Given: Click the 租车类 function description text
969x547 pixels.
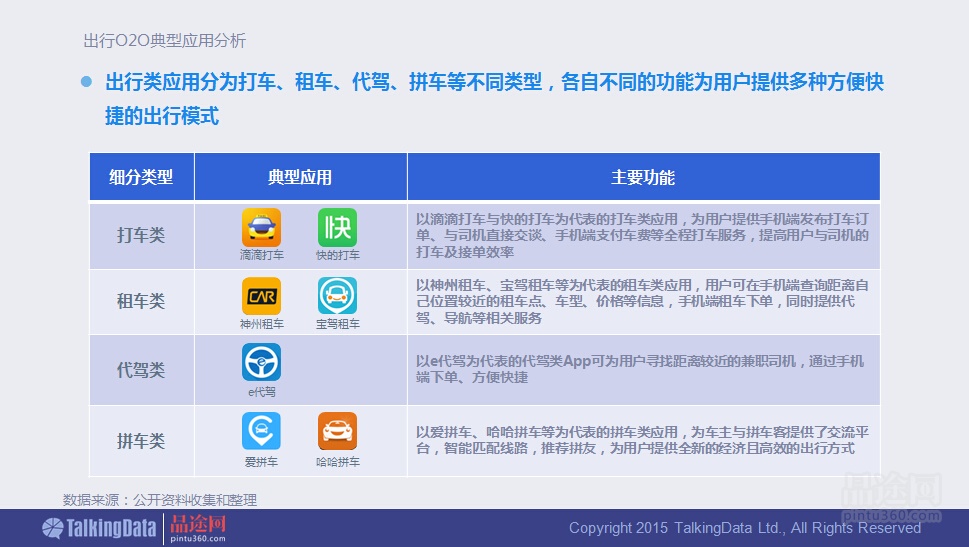Looking at the screenshot, I should tap(642, 302).
